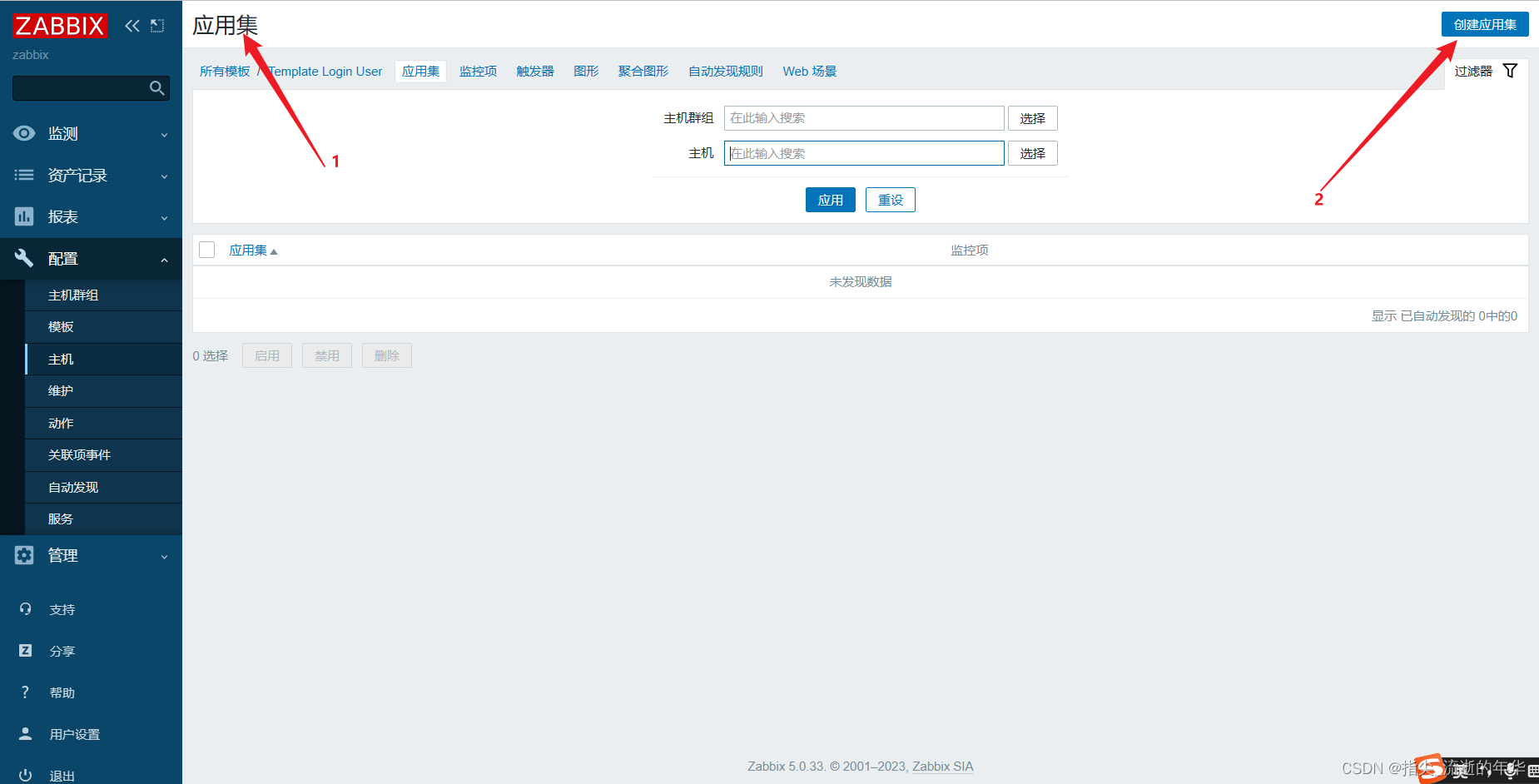The width and height of the screenshot is (1539, 784).
Task: Open the 主机群组 submenu item
Action: [103, 295]
